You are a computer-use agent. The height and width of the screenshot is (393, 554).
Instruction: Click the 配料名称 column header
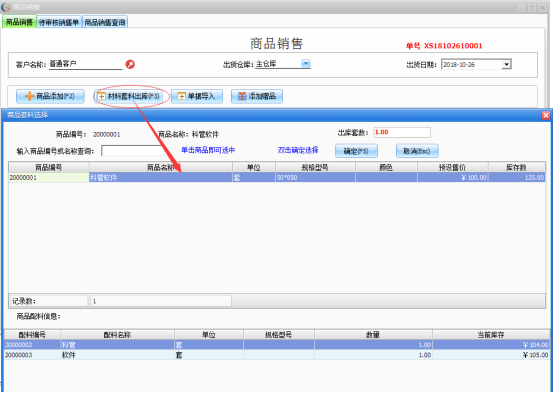[x=117, y=335]
